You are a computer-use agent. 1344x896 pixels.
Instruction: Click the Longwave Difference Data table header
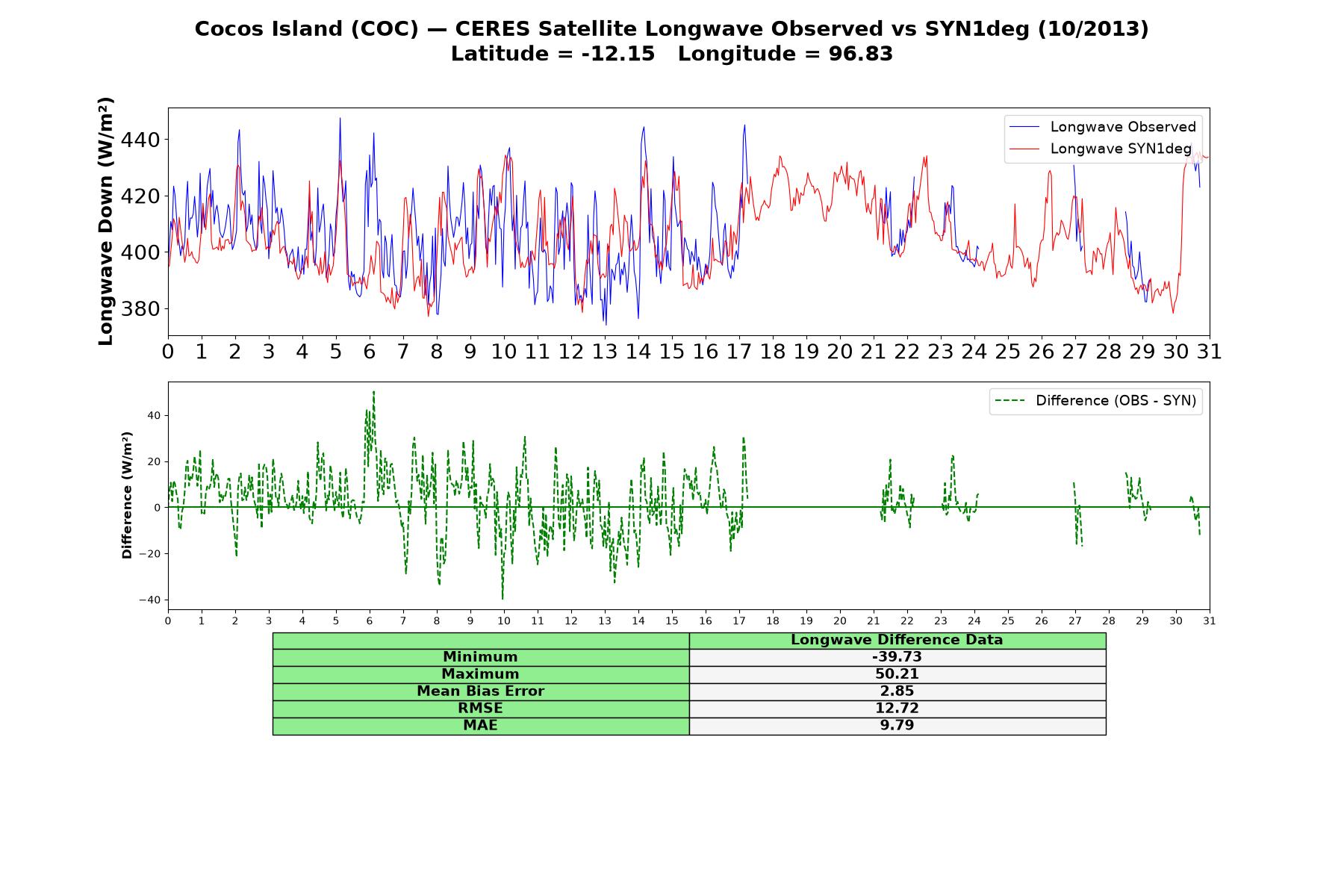click(x=897, y=640)
